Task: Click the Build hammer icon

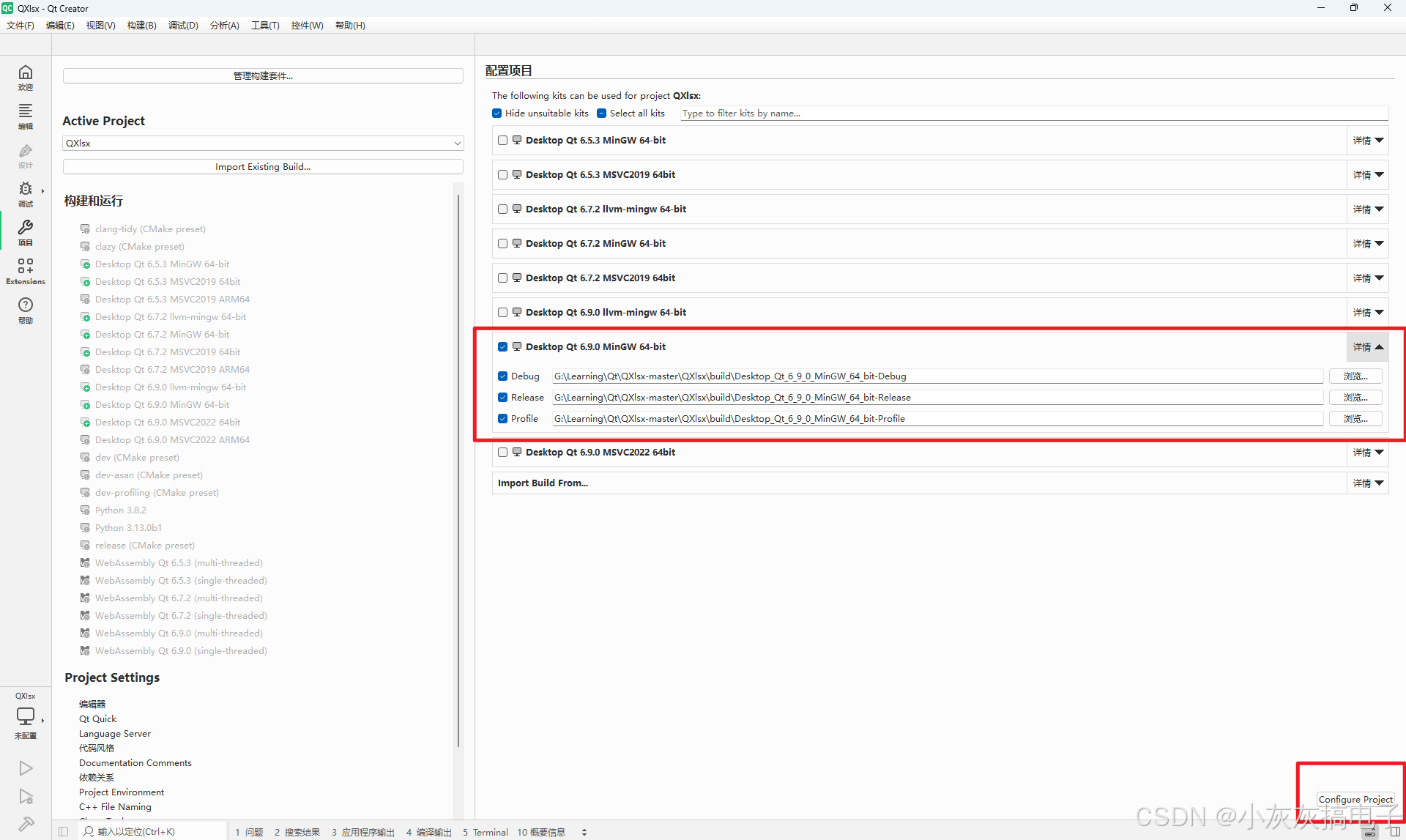Action: [26, 825]
